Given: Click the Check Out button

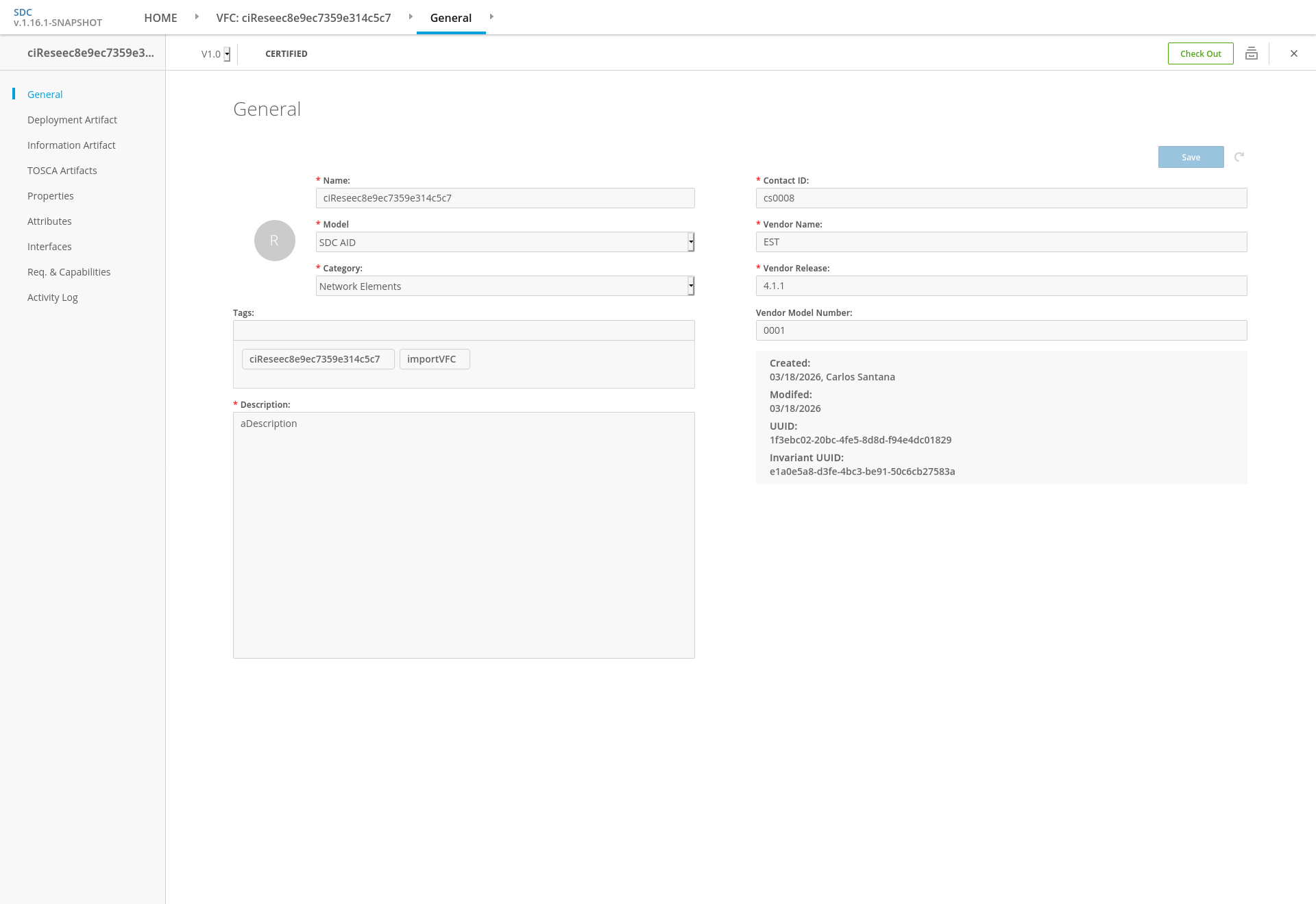Looking at the screenshot, I should (1200, 53).
